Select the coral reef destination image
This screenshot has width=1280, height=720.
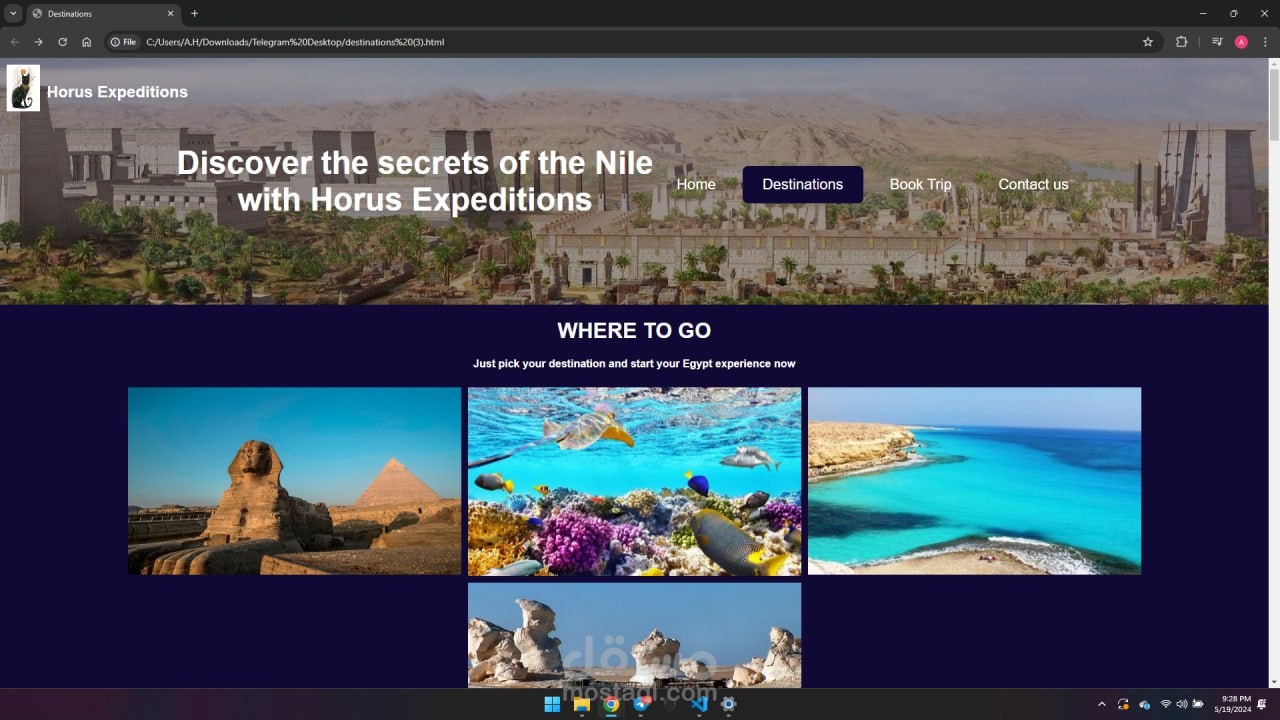634,481
